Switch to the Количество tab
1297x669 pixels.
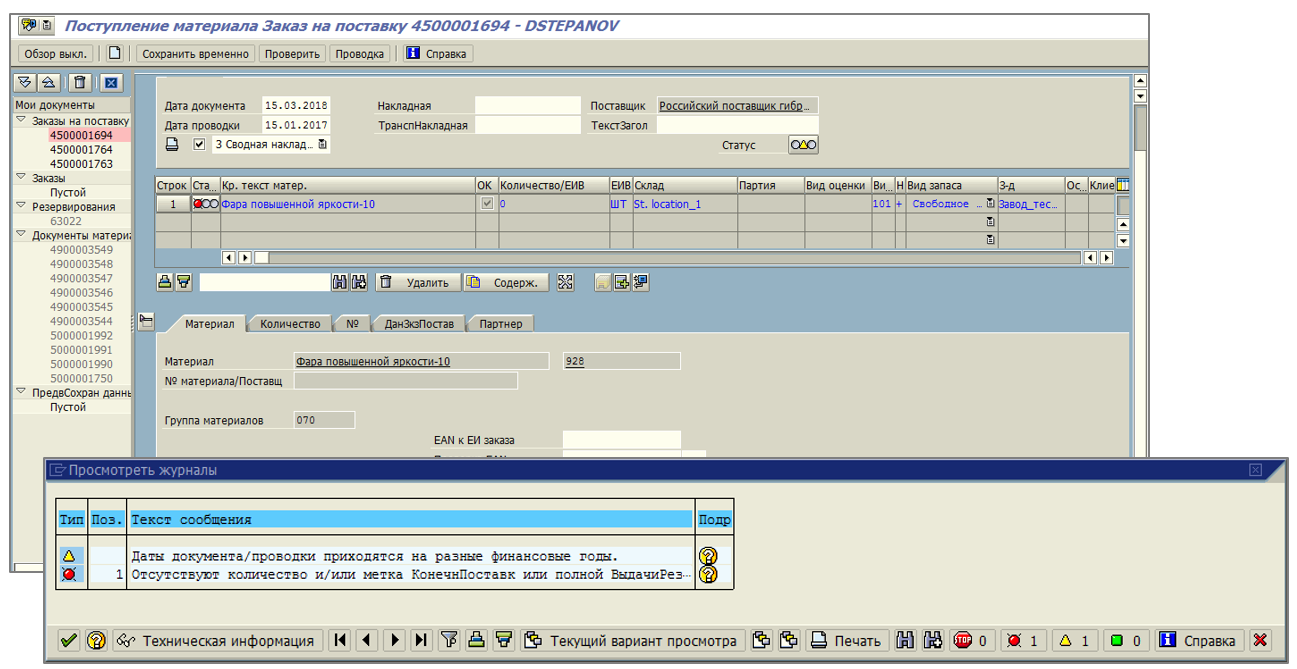[290, 323]
